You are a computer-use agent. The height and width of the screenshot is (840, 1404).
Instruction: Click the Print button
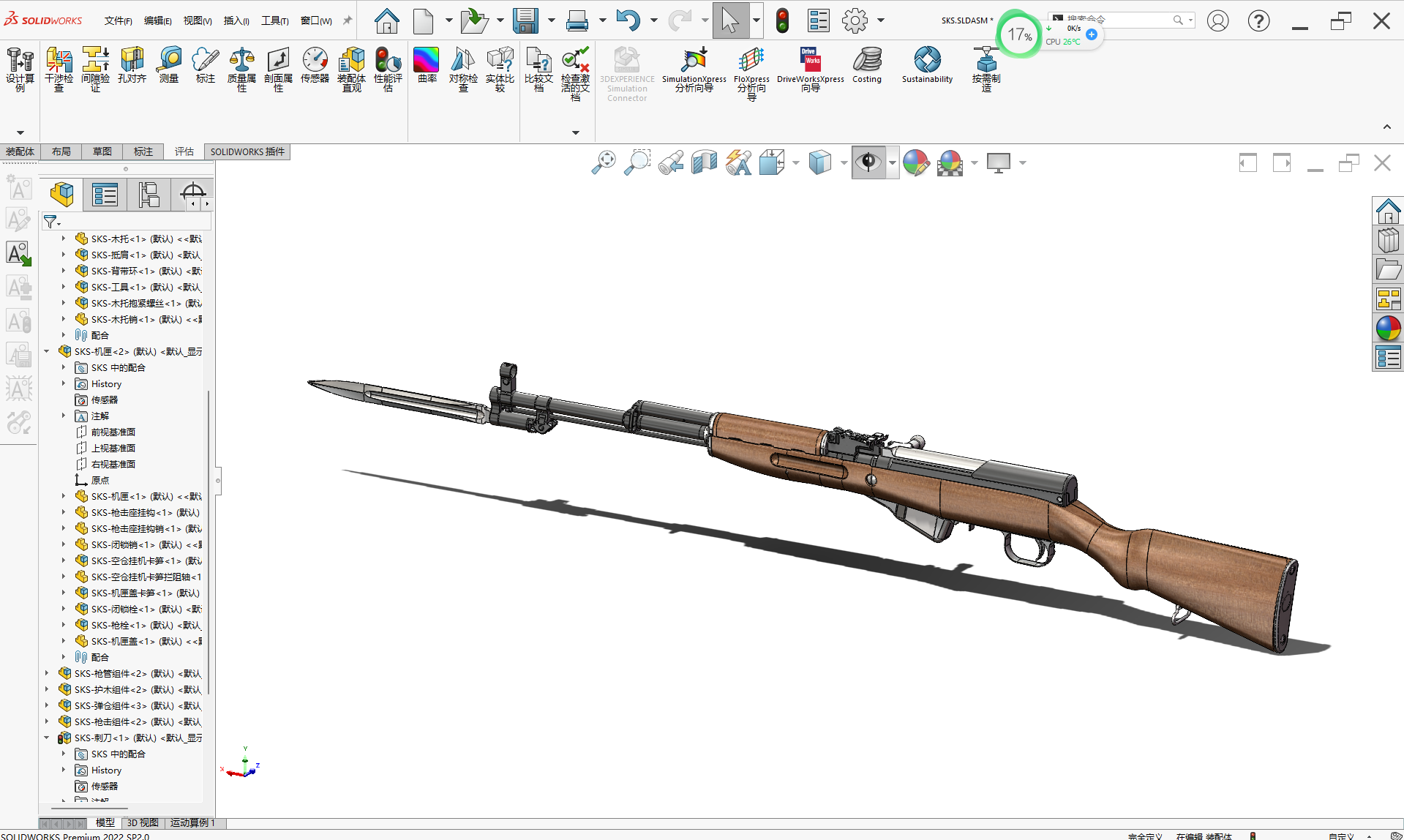(x=577, y=20)
